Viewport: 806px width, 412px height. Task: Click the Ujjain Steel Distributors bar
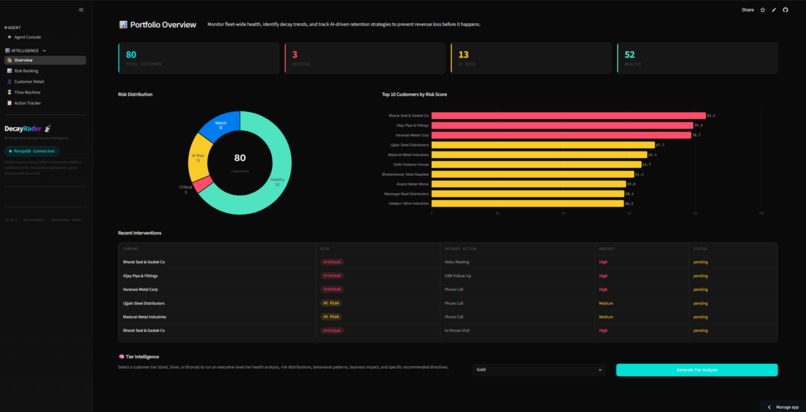543,145
